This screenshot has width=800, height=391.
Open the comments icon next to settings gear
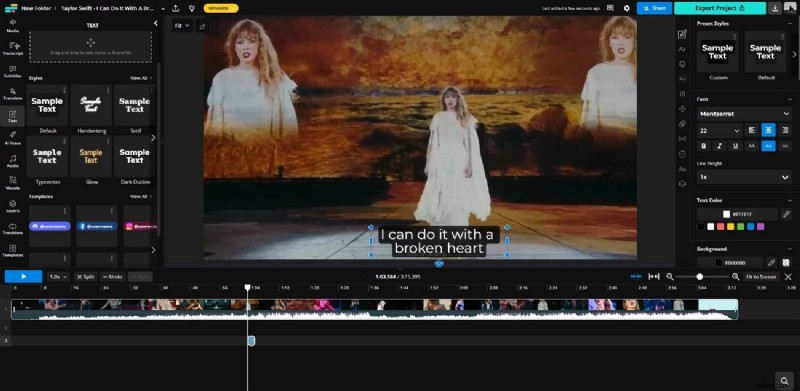[x=610, y=8]
